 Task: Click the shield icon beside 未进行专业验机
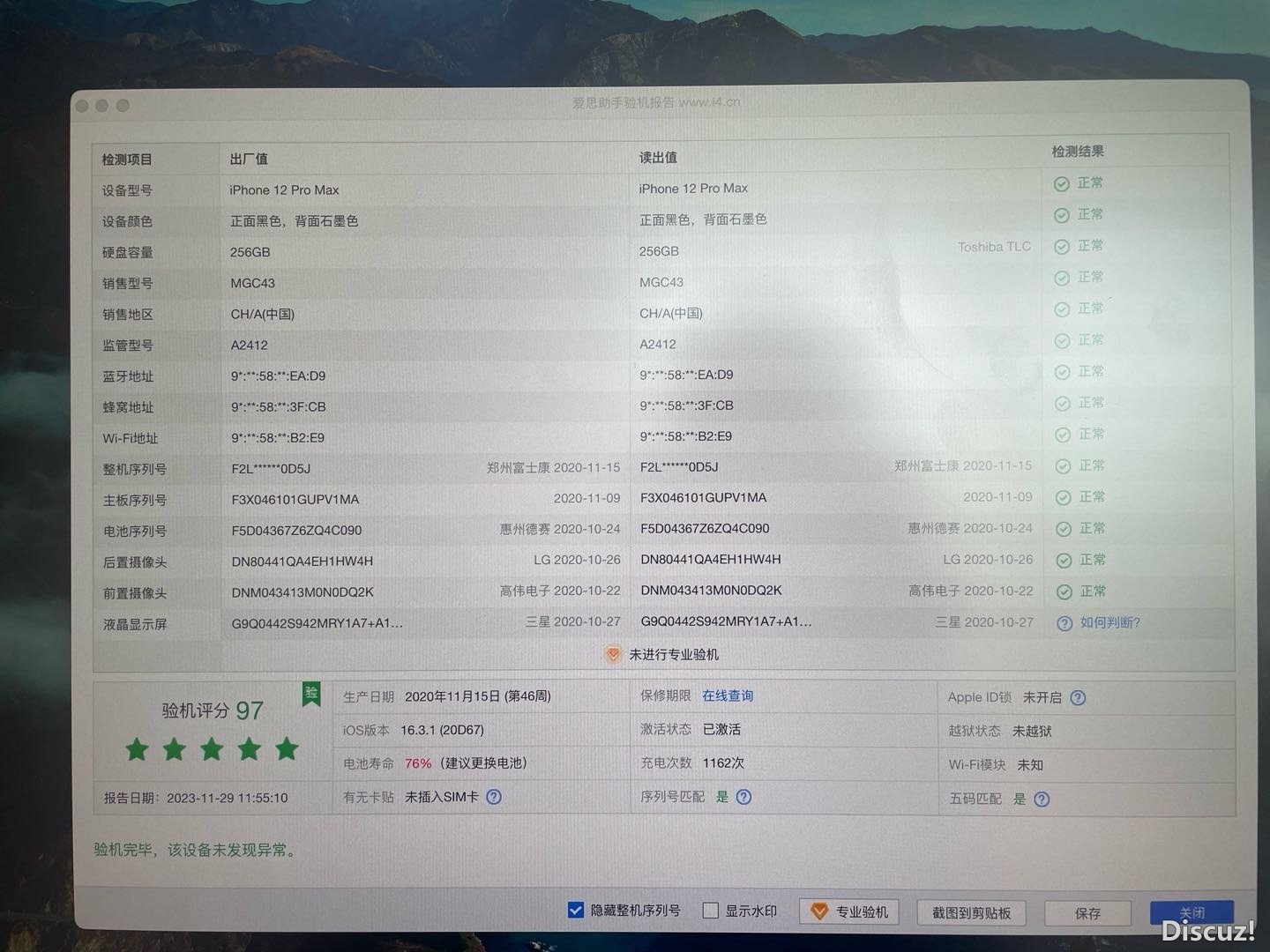613,655
